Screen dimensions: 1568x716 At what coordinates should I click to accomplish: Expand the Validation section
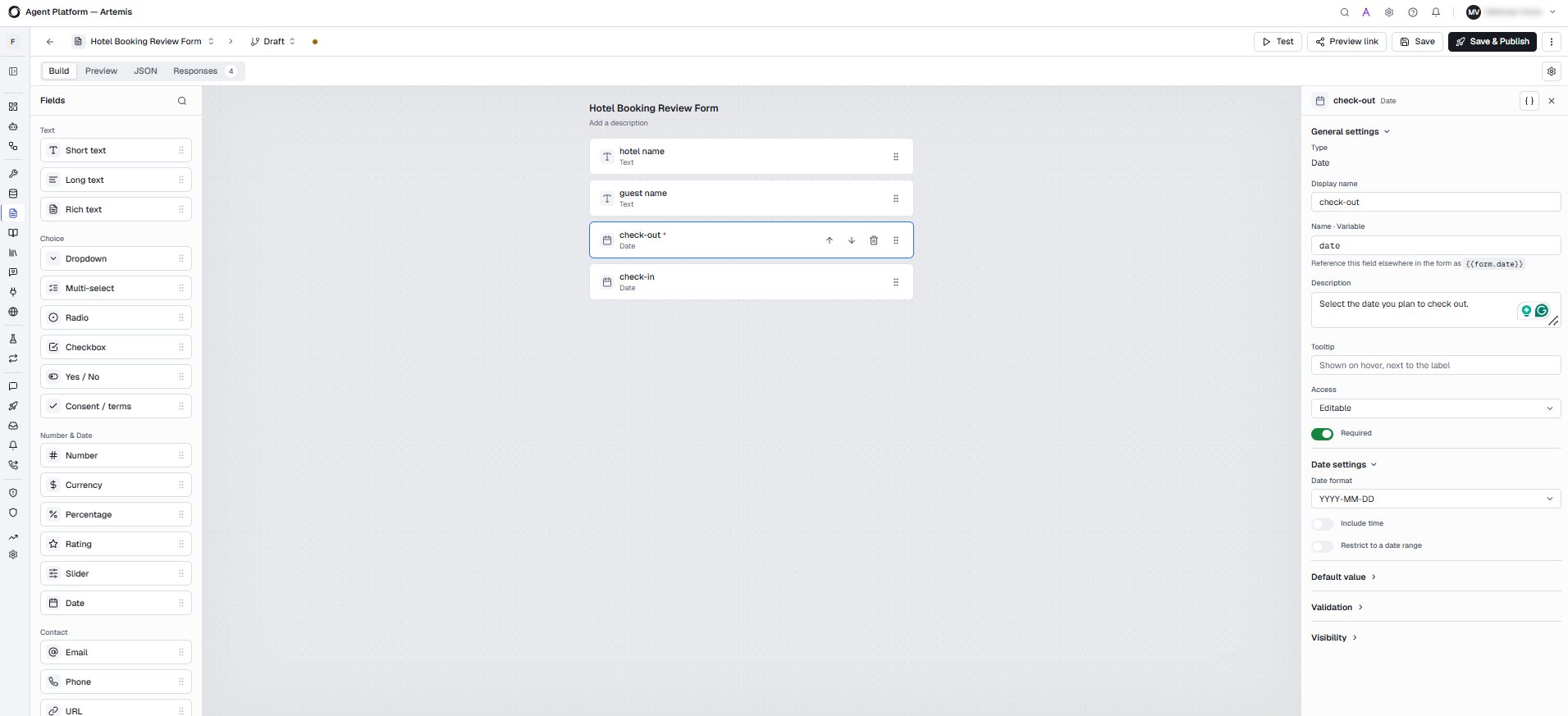(1337, 608)
